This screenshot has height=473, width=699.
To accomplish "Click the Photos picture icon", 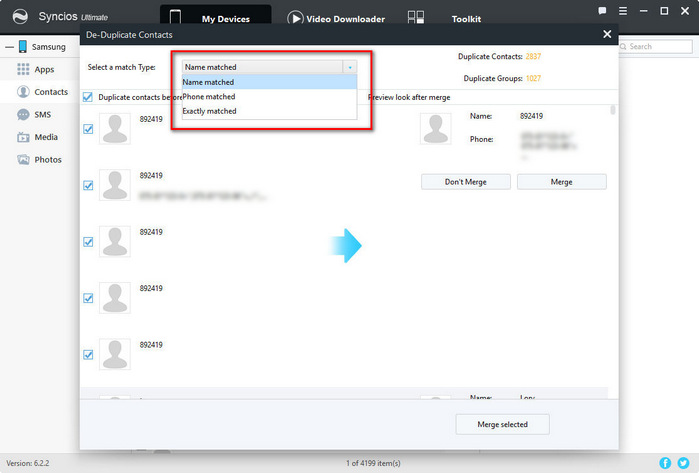I will click(x=23, y=159).
